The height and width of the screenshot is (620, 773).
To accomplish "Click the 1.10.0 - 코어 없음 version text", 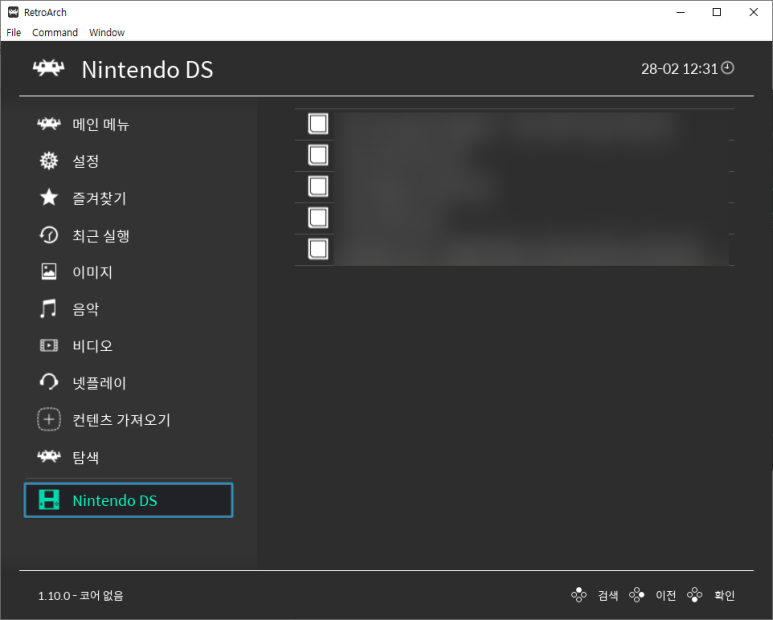I will (81, 596).
